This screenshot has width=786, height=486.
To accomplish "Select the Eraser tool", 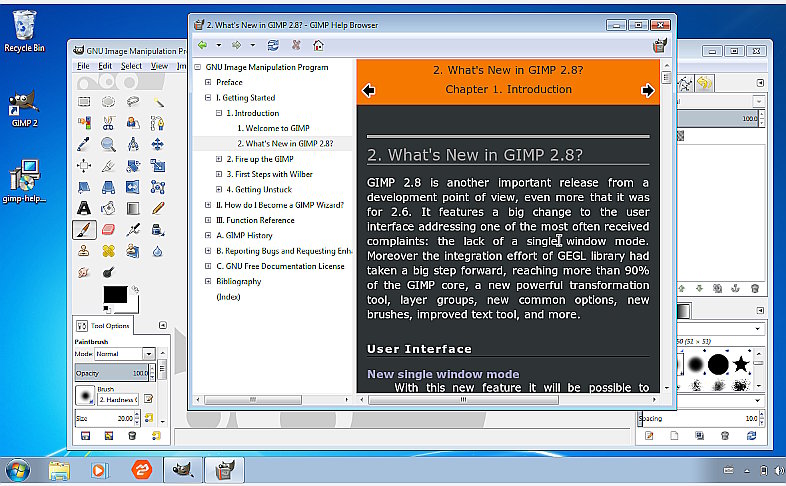I will coord(108,230).
